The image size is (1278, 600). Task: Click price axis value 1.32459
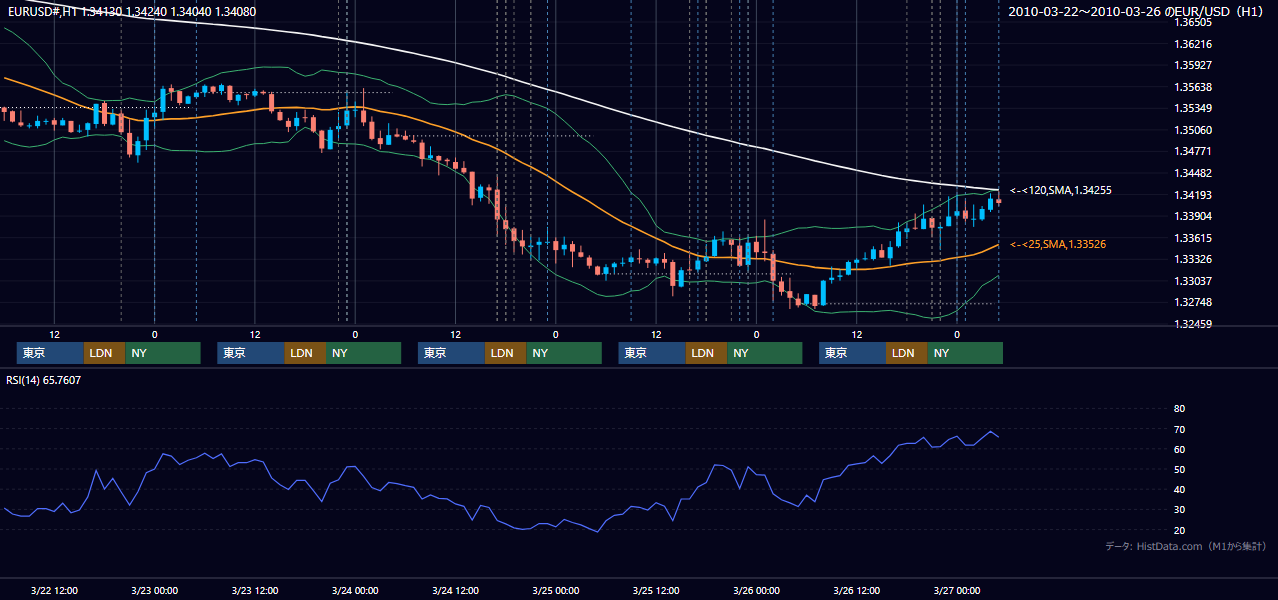tap(1193, 324)
